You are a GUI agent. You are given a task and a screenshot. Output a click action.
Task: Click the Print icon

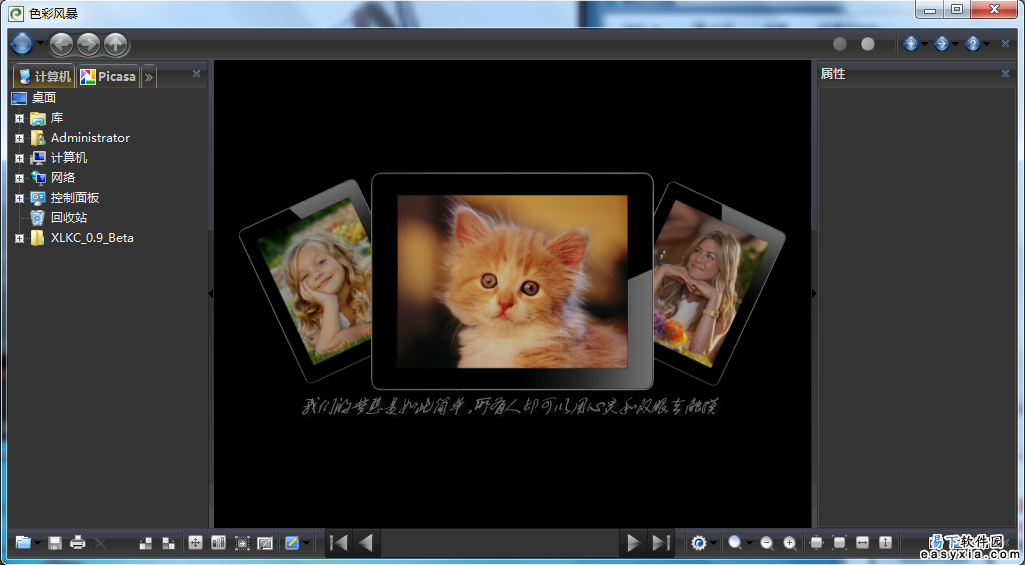(78, 543)
